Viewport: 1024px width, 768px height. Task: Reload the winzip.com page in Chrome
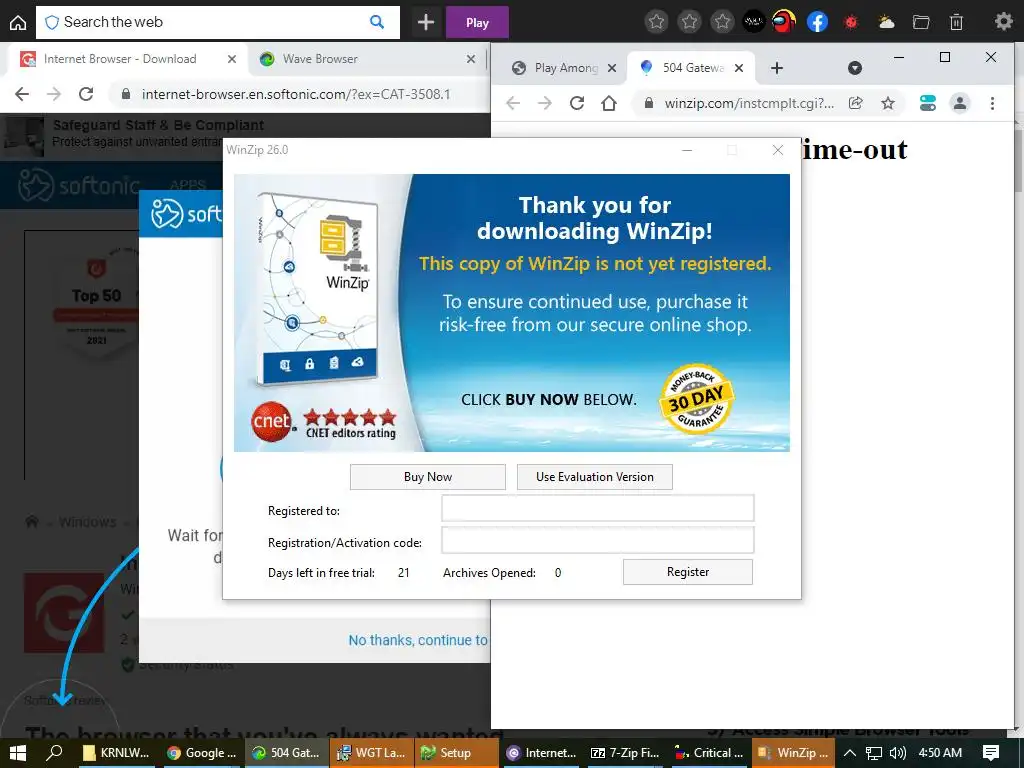pos(577,103)
